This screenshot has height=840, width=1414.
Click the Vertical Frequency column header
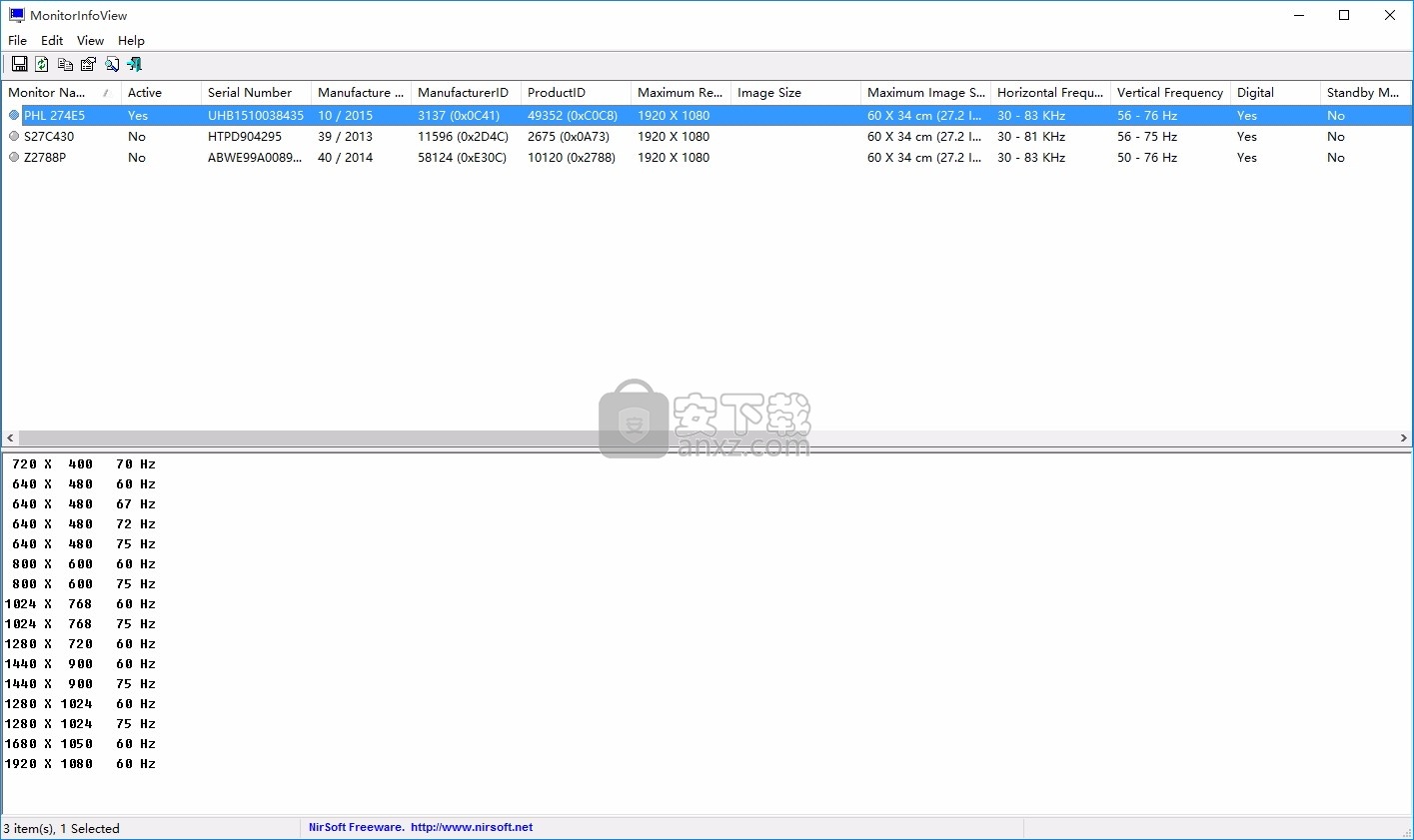pyautogui.click(x=1170, y=92)
